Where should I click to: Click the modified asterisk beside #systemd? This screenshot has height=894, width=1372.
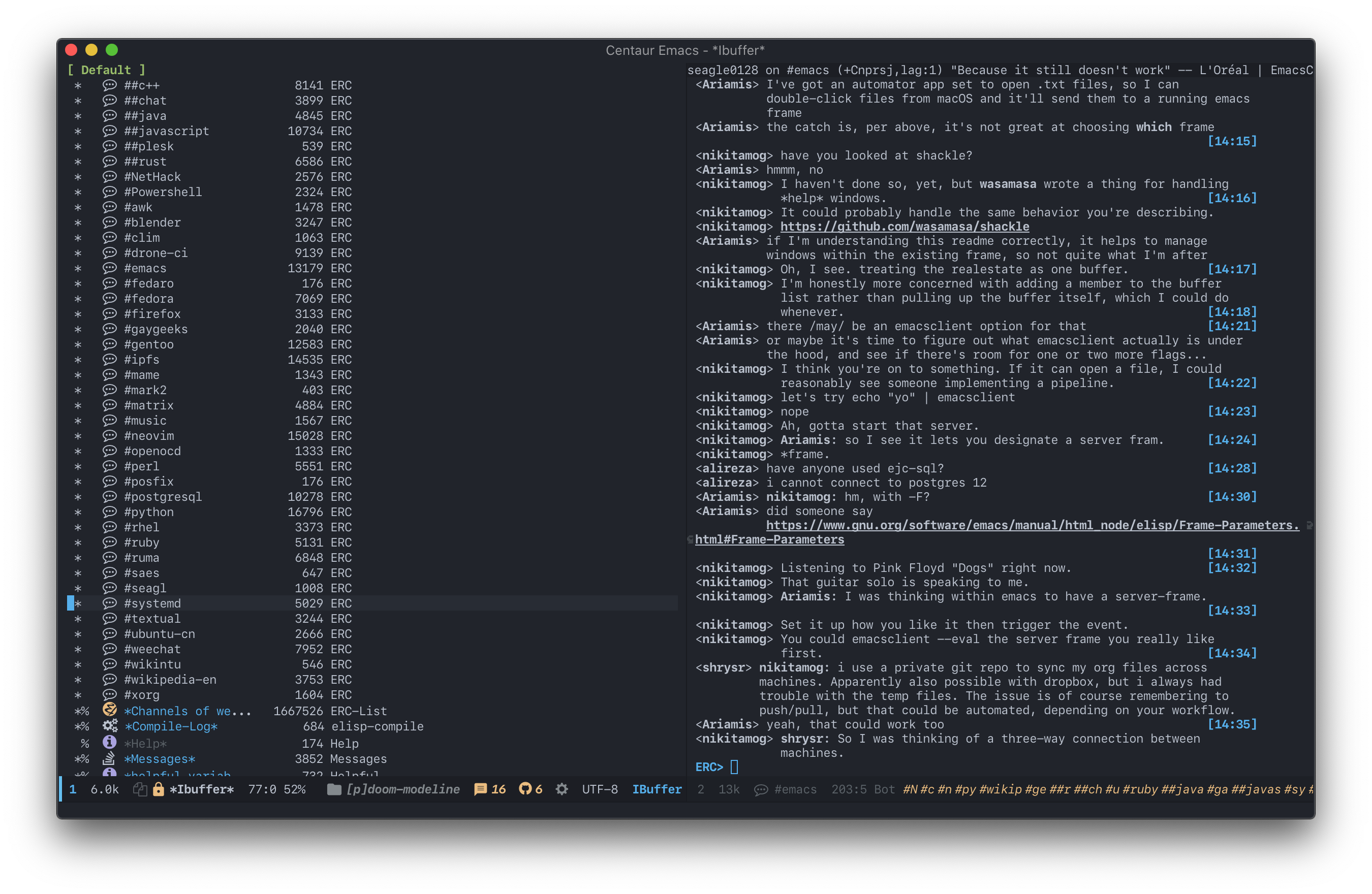(x=79, y=603)
